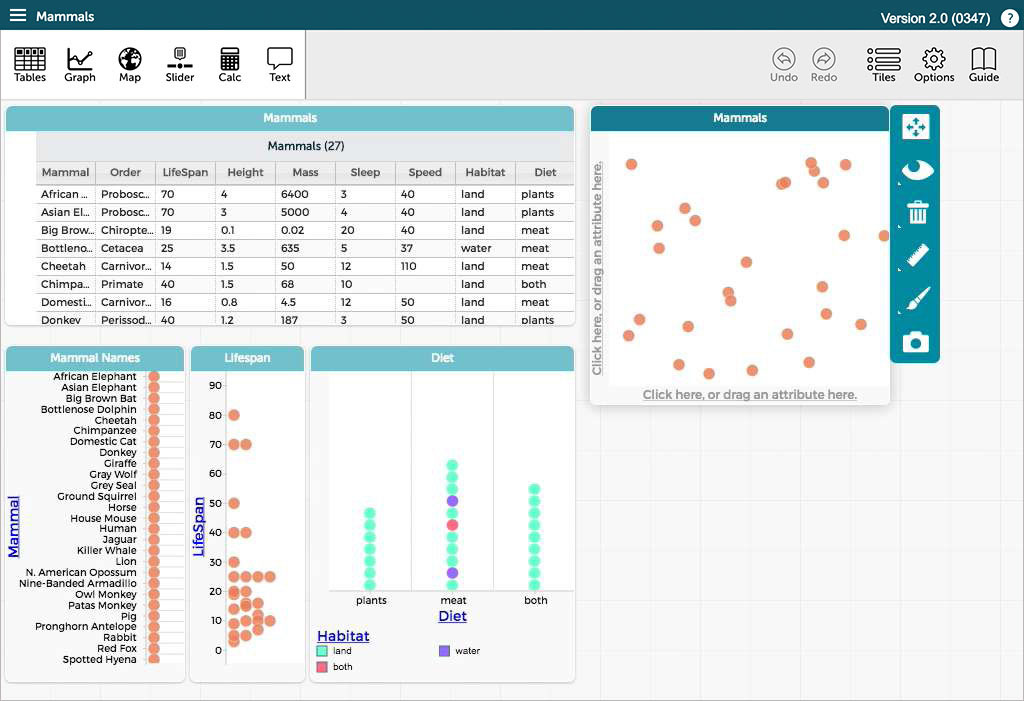Create a new Graph
1024x701 pixels.
[x=80, y=65]
